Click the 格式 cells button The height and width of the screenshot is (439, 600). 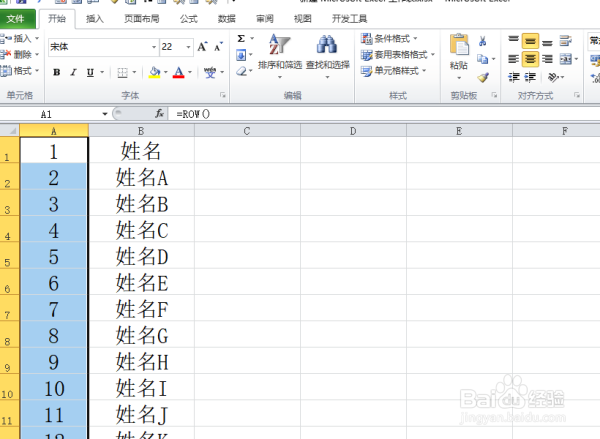point(19,71)
